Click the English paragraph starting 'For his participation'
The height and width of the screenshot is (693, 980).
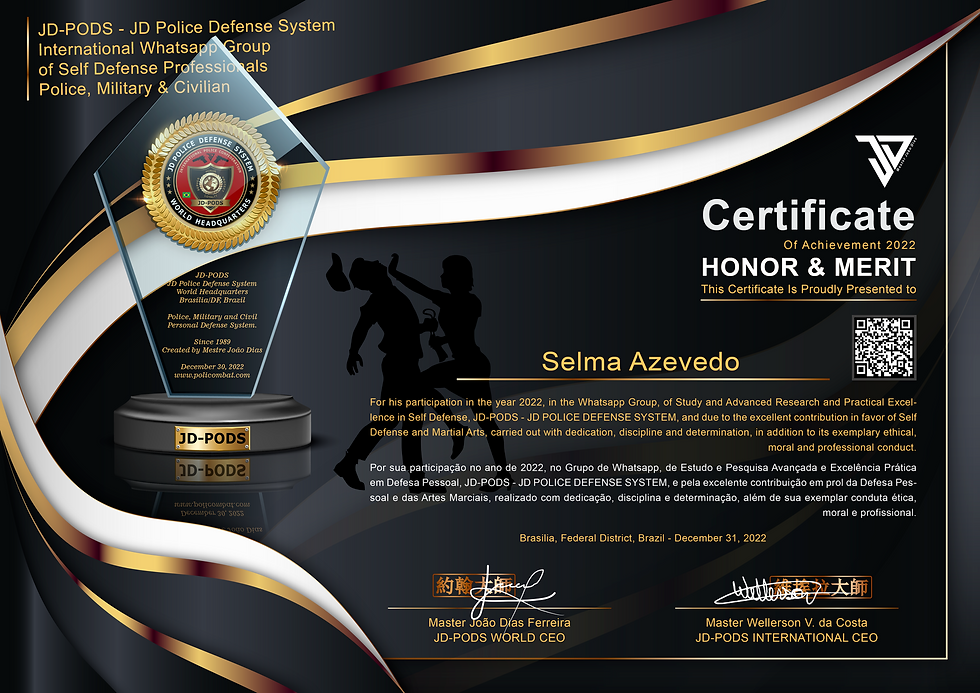pyautogui.click(x=643, y=425)
